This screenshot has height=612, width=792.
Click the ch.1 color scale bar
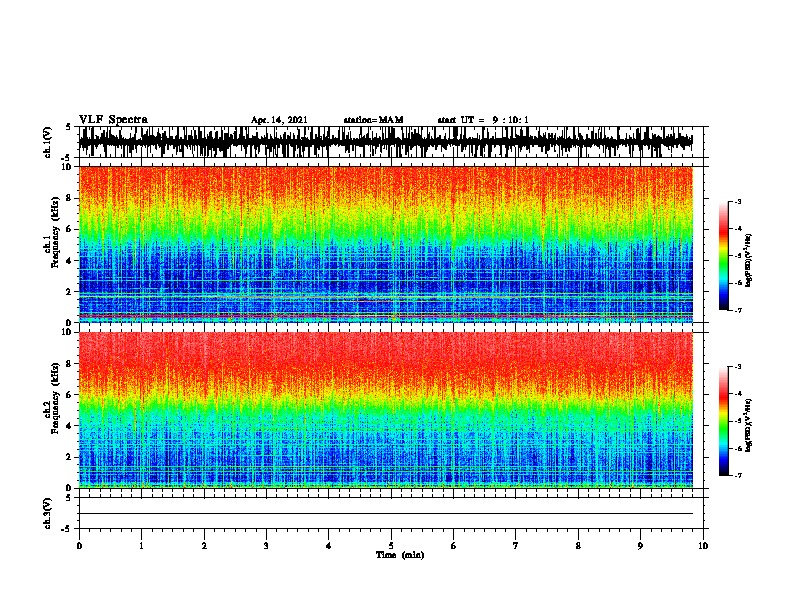[723, 256]
